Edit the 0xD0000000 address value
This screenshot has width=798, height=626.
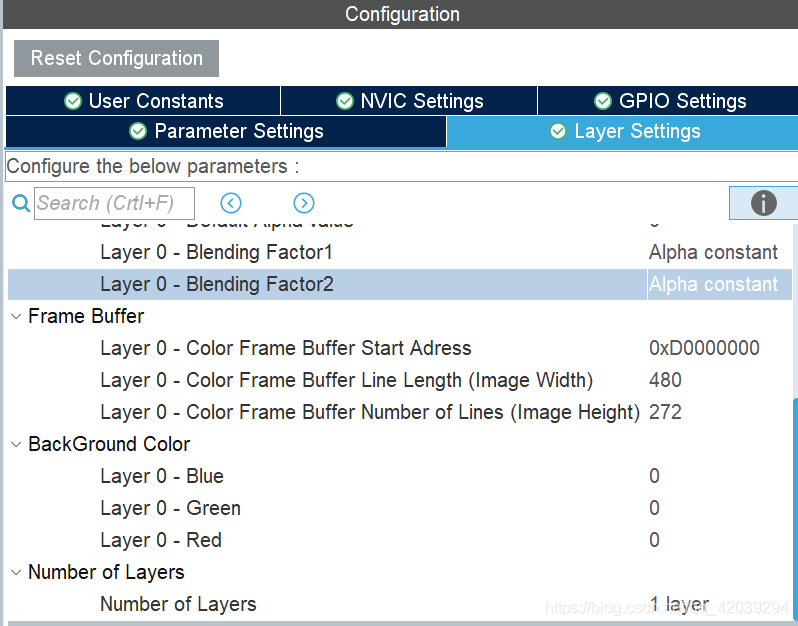pyautogui.click(x=704, y=348)
